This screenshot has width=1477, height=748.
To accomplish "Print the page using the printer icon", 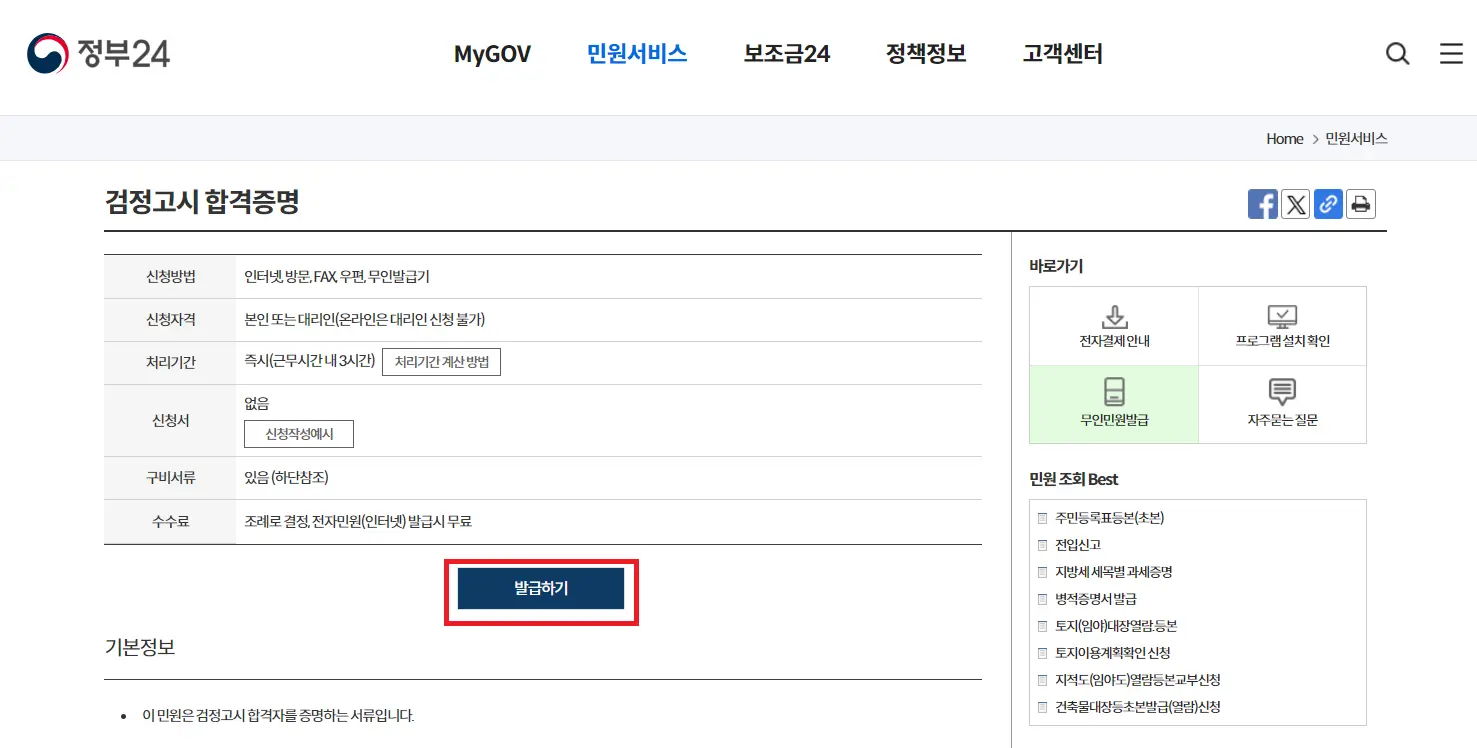I will point(1360,203).
